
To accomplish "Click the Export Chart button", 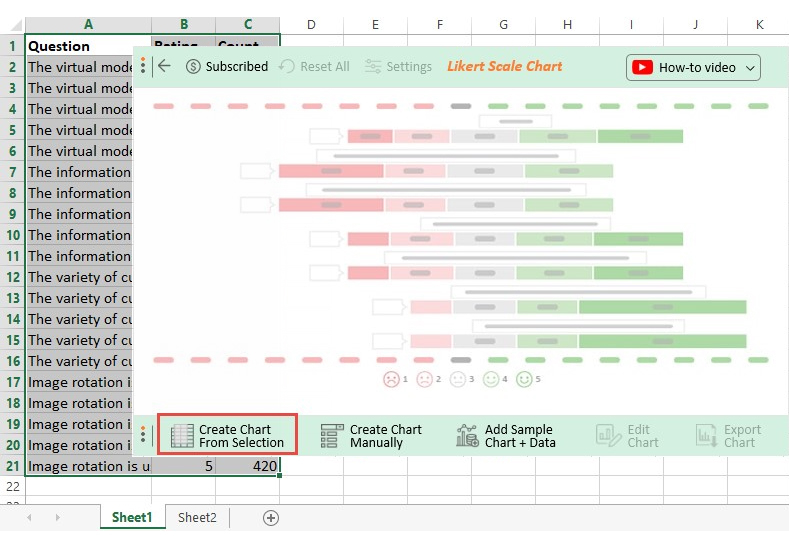I will coord(728,436).
